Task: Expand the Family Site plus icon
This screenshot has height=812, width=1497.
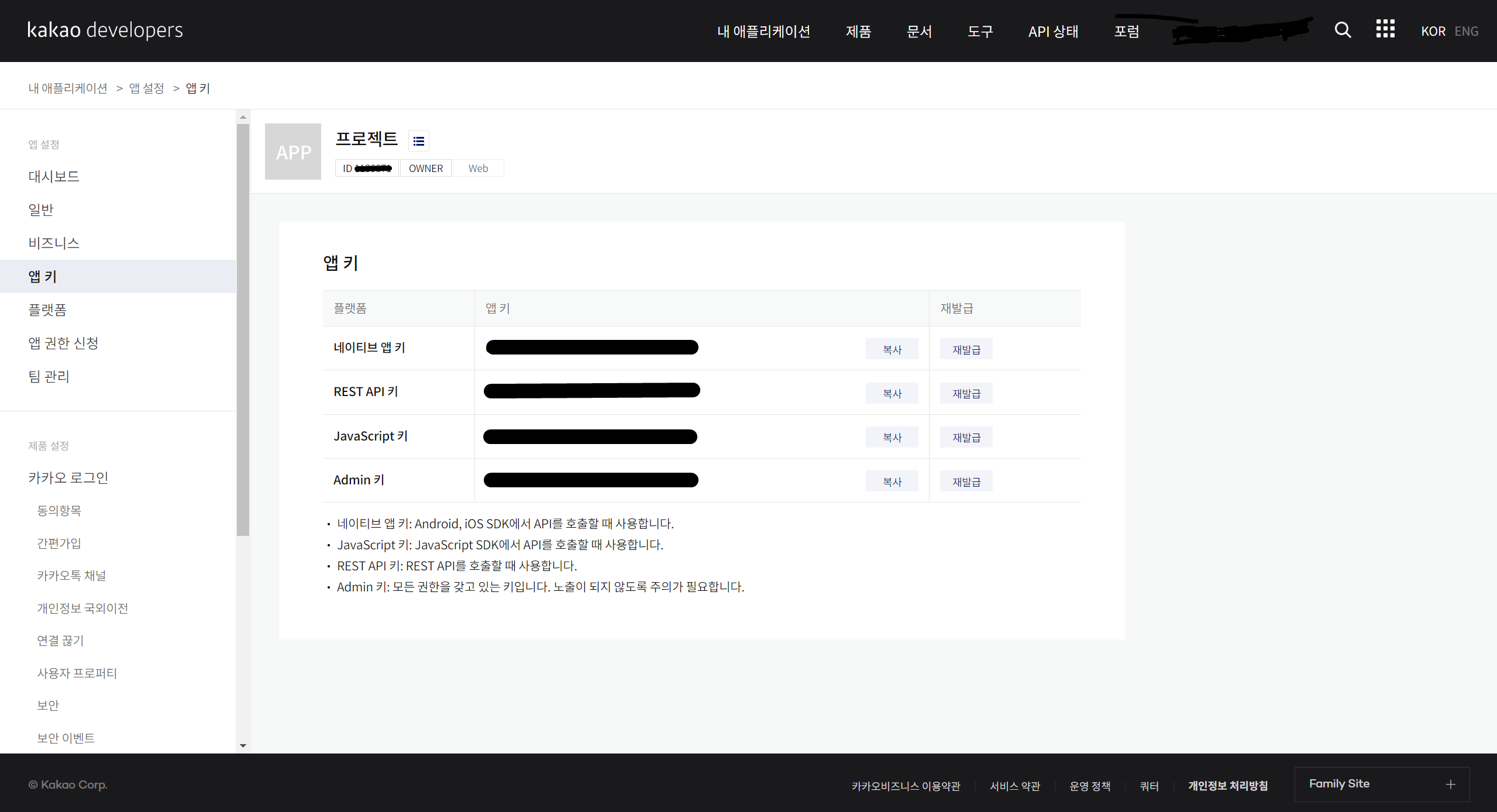Action: (1450, 785)
